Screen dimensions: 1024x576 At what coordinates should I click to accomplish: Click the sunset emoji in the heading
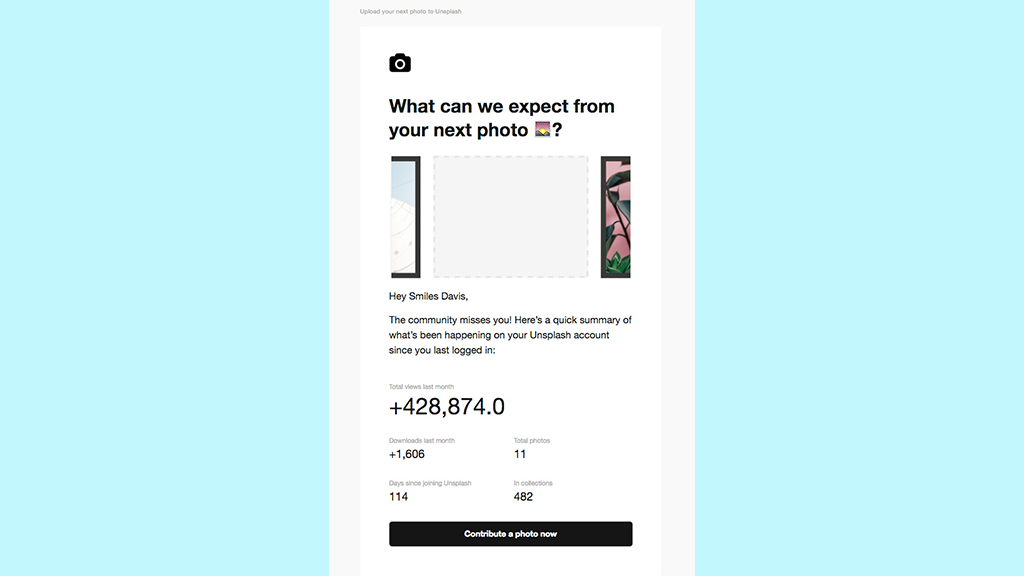(541, 130)
